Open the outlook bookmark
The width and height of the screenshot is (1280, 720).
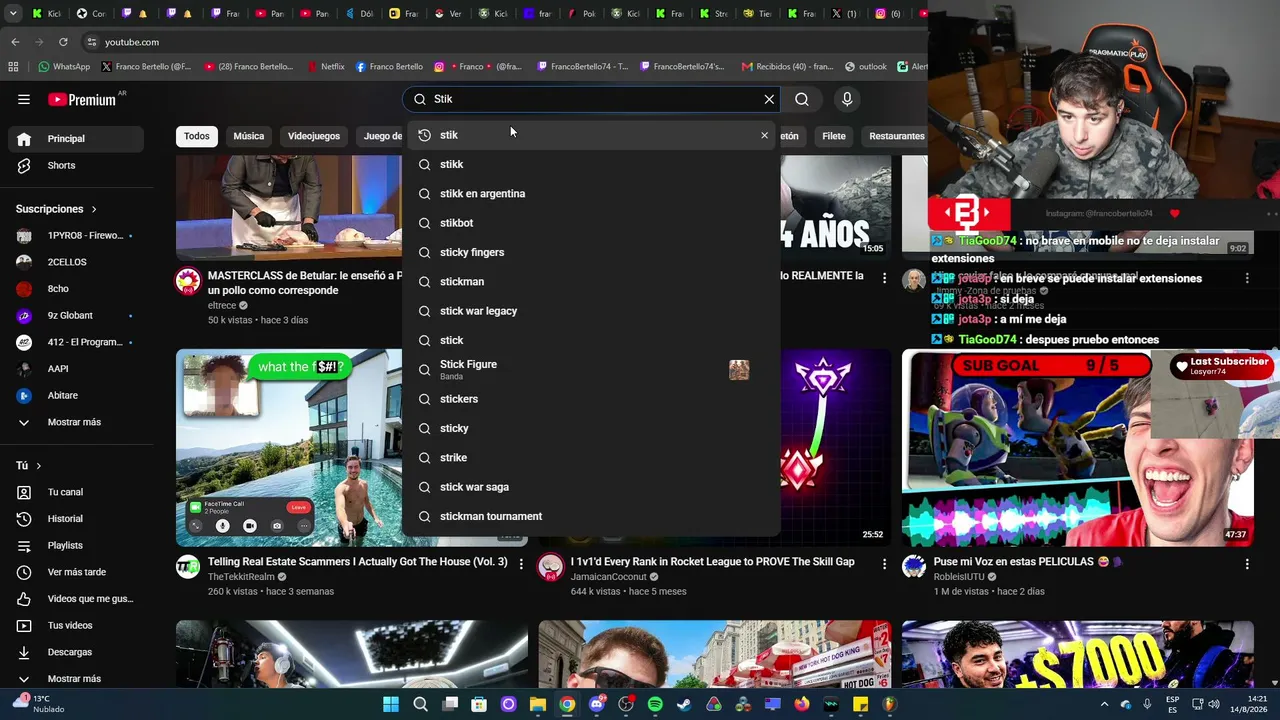(866, 67)
